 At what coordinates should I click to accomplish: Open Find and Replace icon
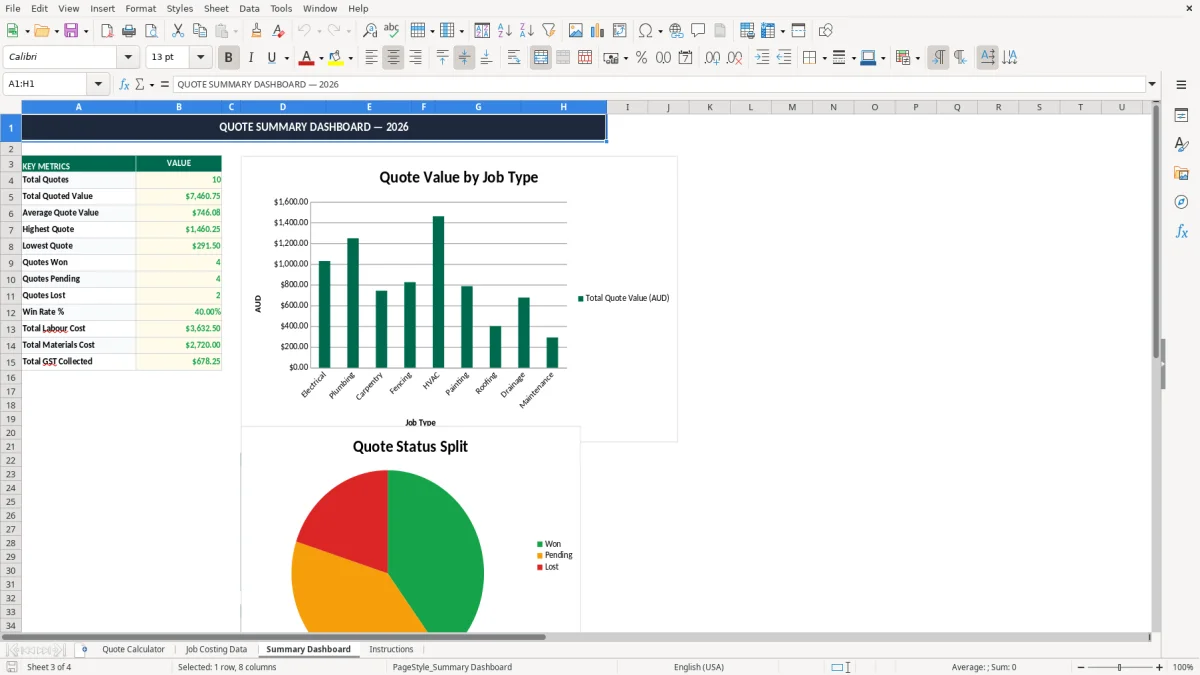click(370, 31)
